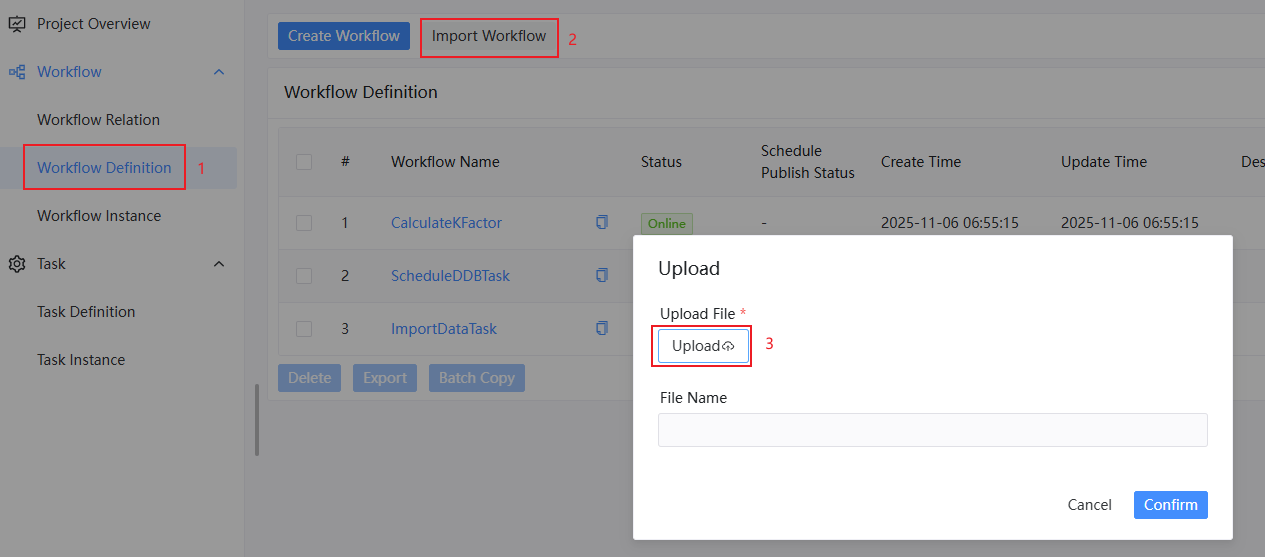Click the sidebar vertical scrollbar handle
This screenshot has height=557, width=1265.
click(x=256, y=420)
